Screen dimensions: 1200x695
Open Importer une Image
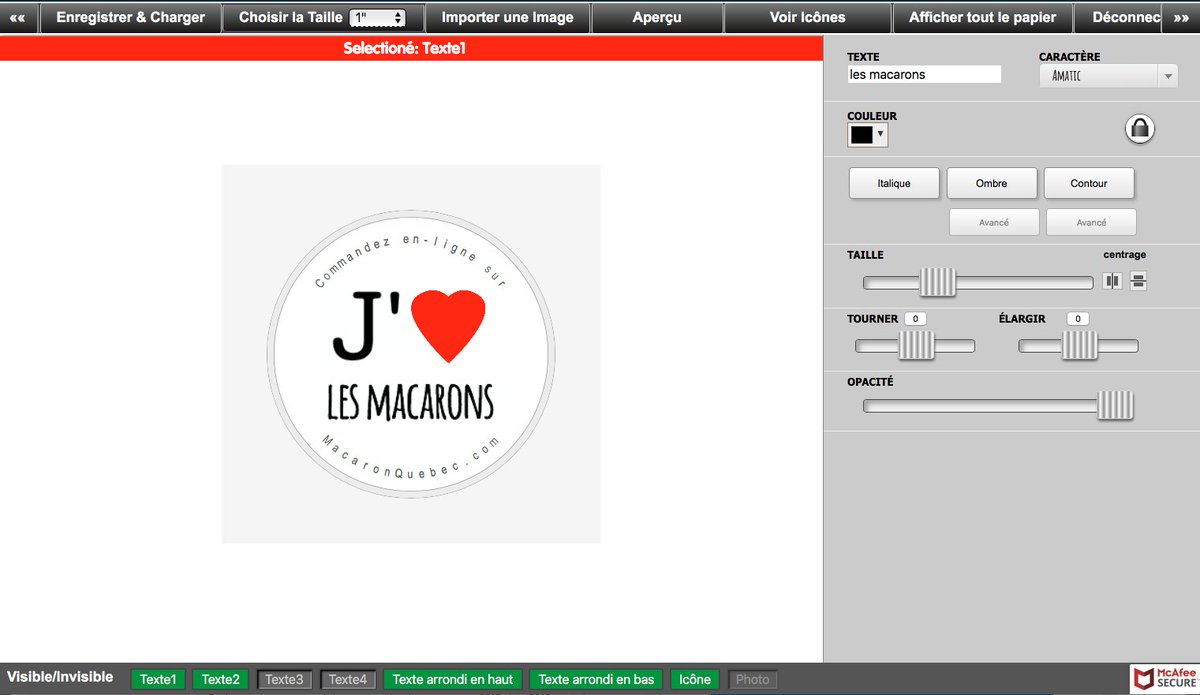click(x=508, y=17)
